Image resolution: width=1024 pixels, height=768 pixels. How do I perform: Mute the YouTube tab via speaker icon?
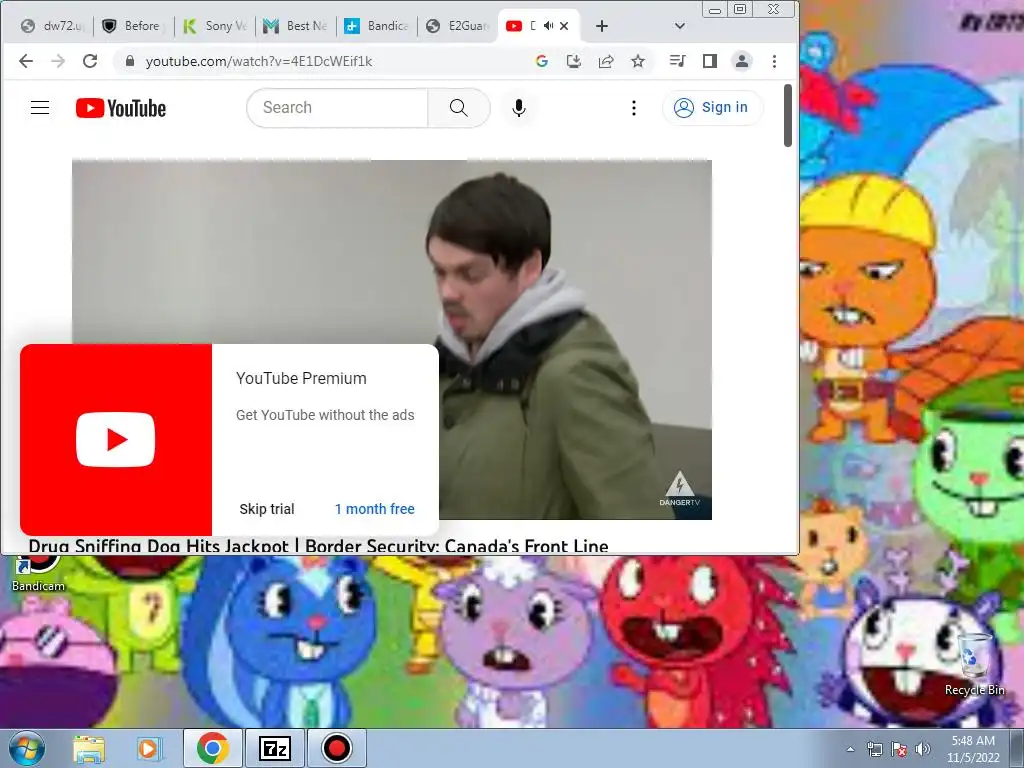(x=549, y=26)
